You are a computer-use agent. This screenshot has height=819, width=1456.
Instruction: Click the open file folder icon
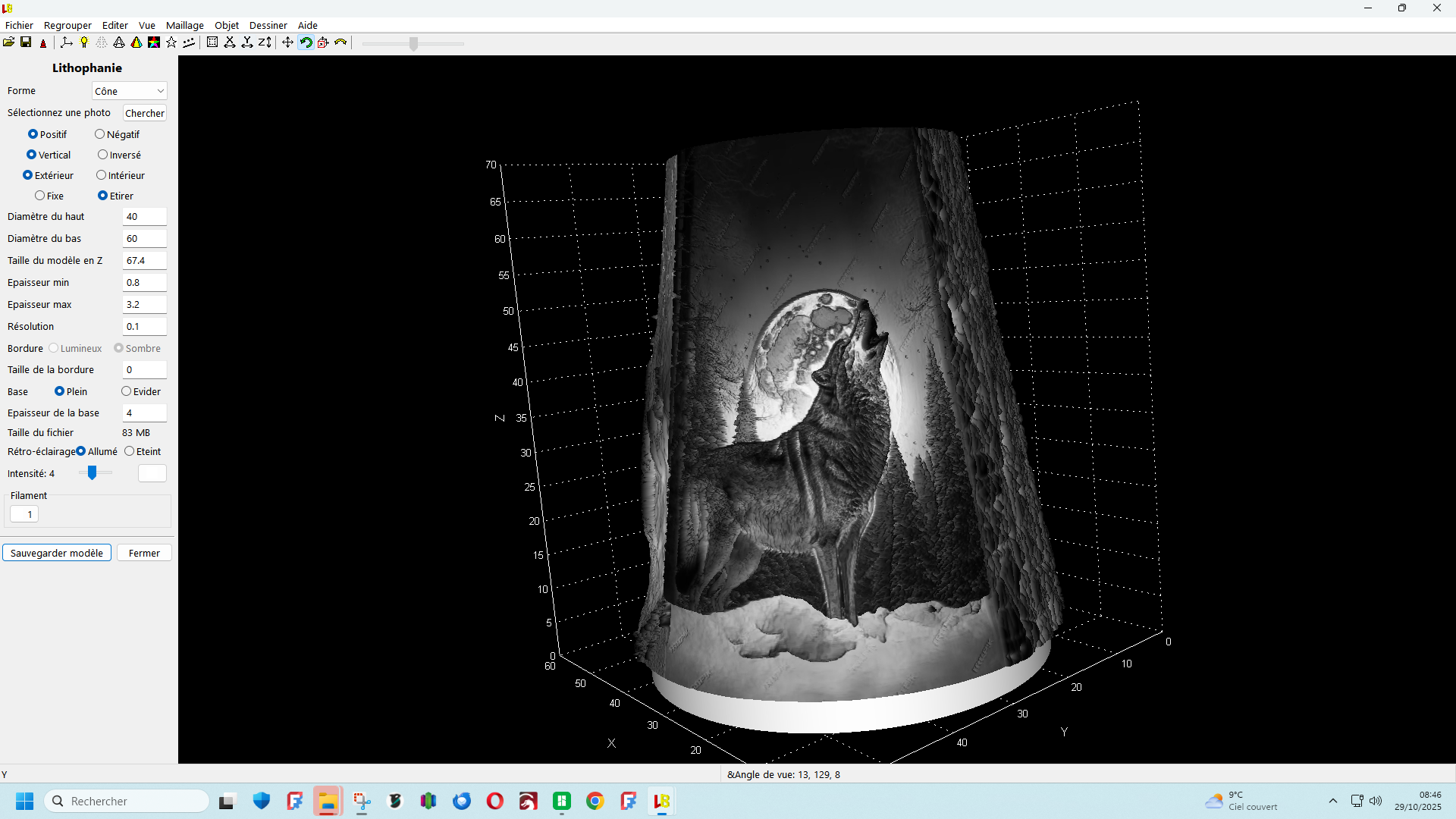click(8, 42)
